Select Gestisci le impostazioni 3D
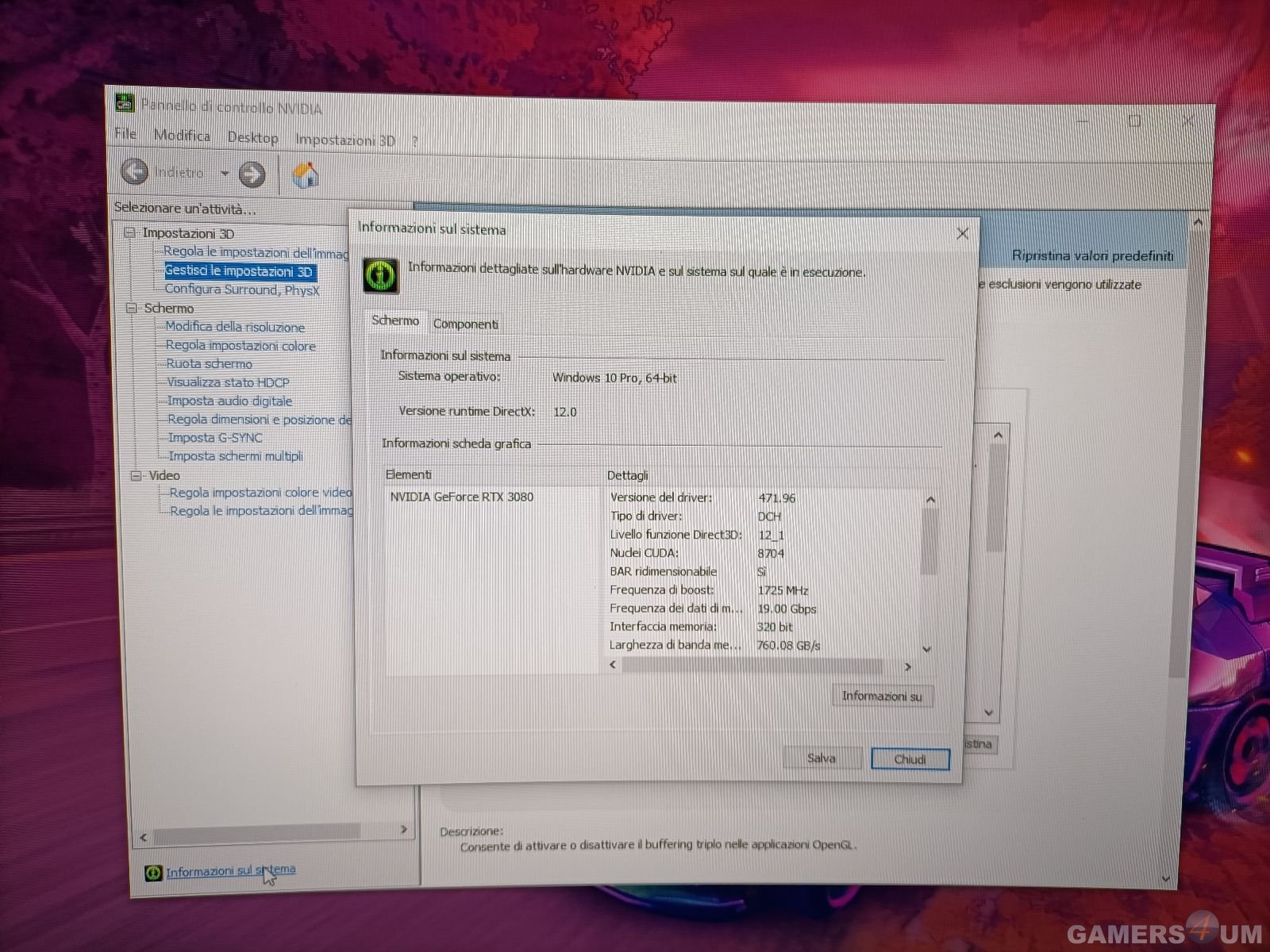Viewport: 1270px width, 952px height. 239,271
